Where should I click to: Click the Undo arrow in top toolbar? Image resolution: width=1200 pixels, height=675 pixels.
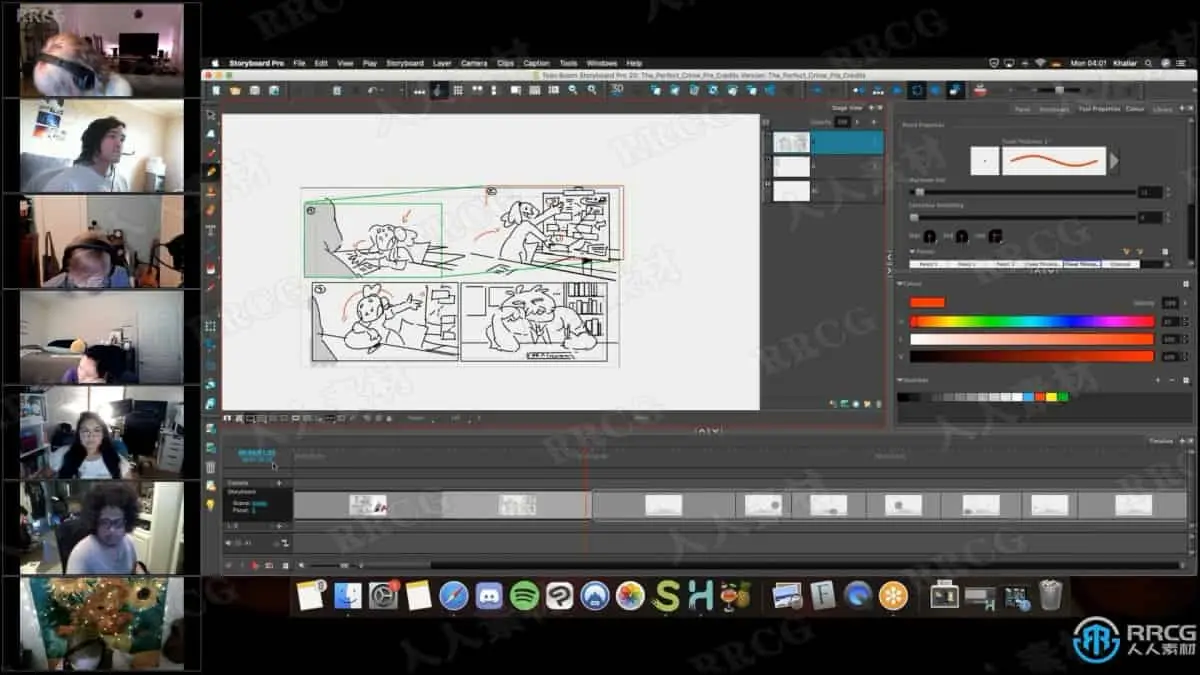[x=372, y=90]
